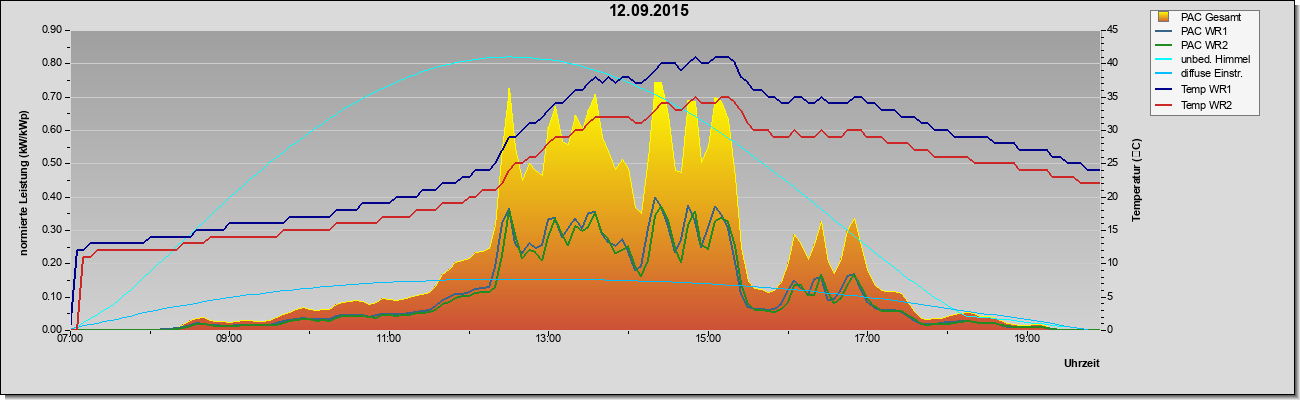The width and height of the screenshot is (1300, 400).
Task: Click the 0.40 value on left axis
Action: (52, 197)
